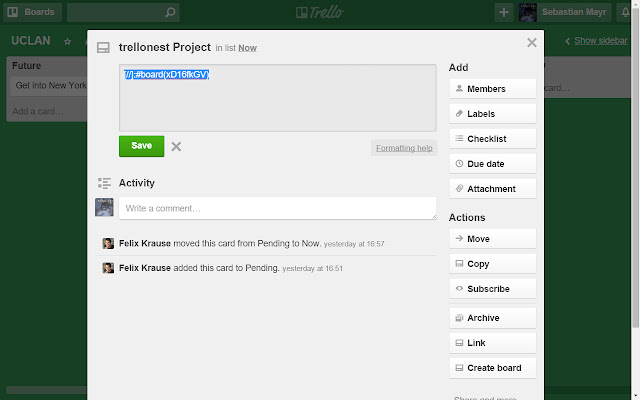Click the horizontal board scrollbar
The width and height of the screenshot is (640, 400).
click(47, 390)
